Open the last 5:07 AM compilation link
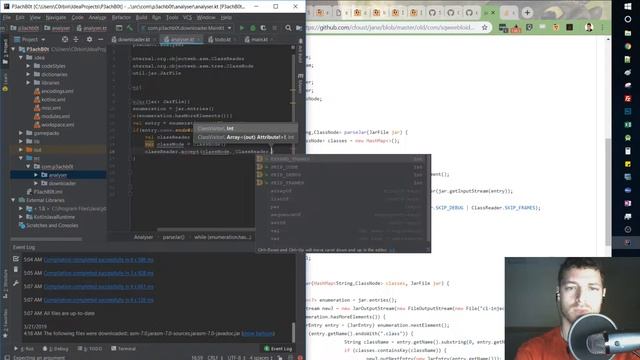Image resolution: width=640 pixels, height=360 pixels. [98, 300]
